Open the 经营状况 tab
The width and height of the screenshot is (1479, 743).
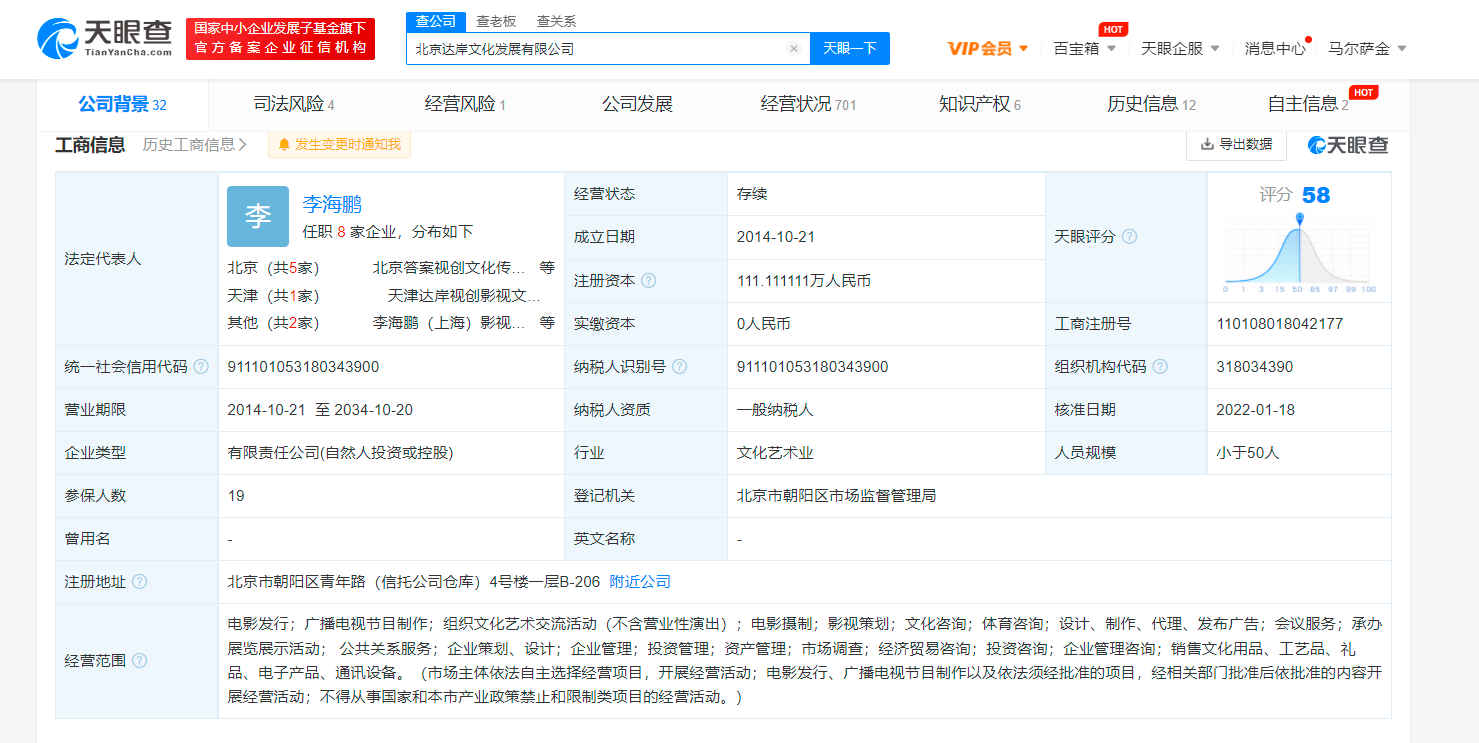808,104
